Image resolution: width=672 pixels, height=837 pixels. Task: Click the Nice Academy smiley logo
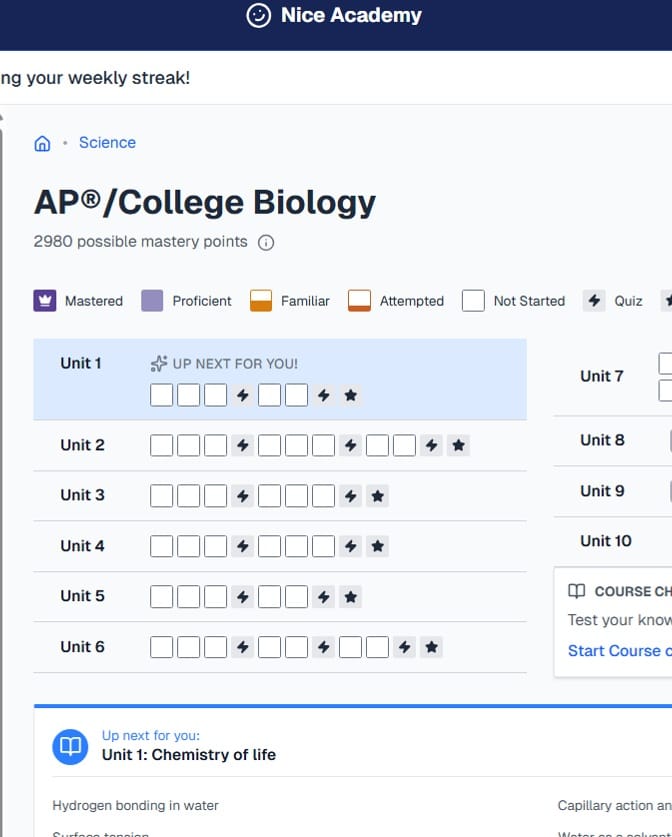point(259,16)
